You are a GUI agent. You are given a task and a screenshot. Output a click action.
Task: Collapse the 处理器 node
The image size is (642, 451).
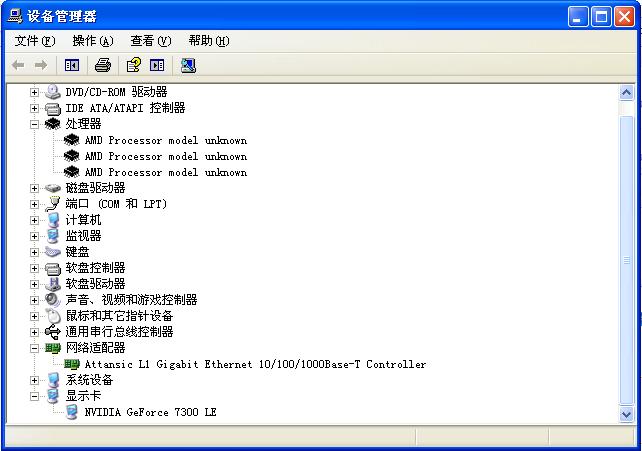[34, 124]
